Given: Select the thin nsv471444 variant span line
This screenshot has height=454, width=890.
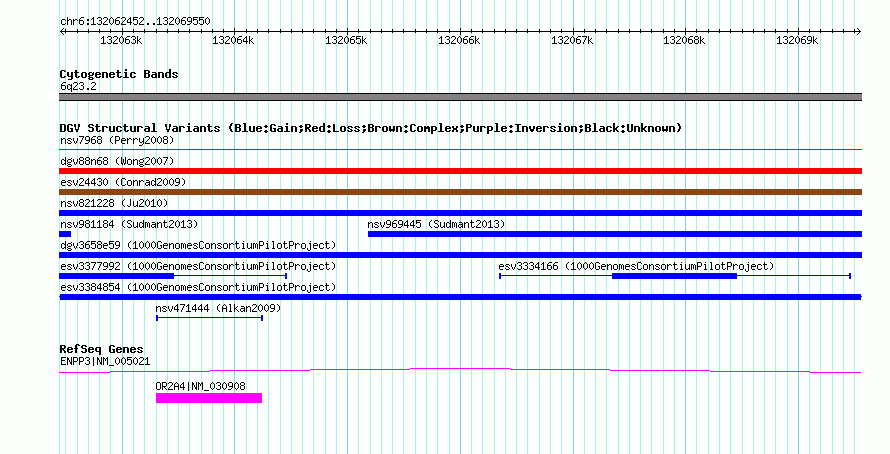Looking at the screenshot, I should 209,318.
